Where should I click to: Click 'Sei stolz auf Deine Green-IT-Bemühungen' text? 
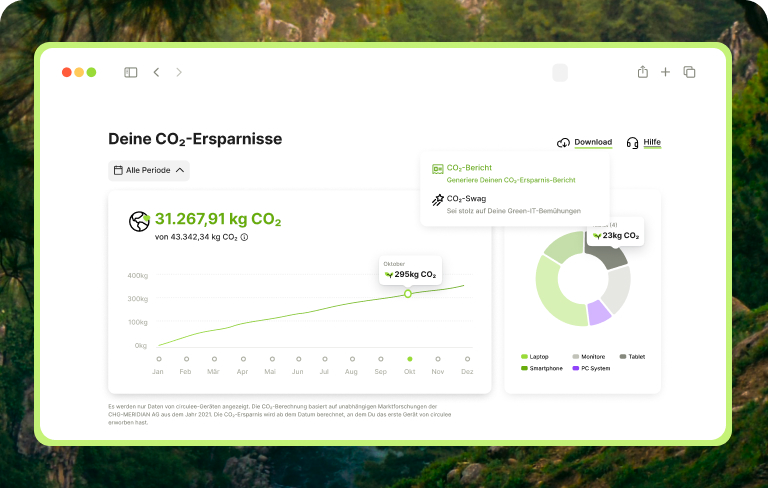(x=513, y=211)
